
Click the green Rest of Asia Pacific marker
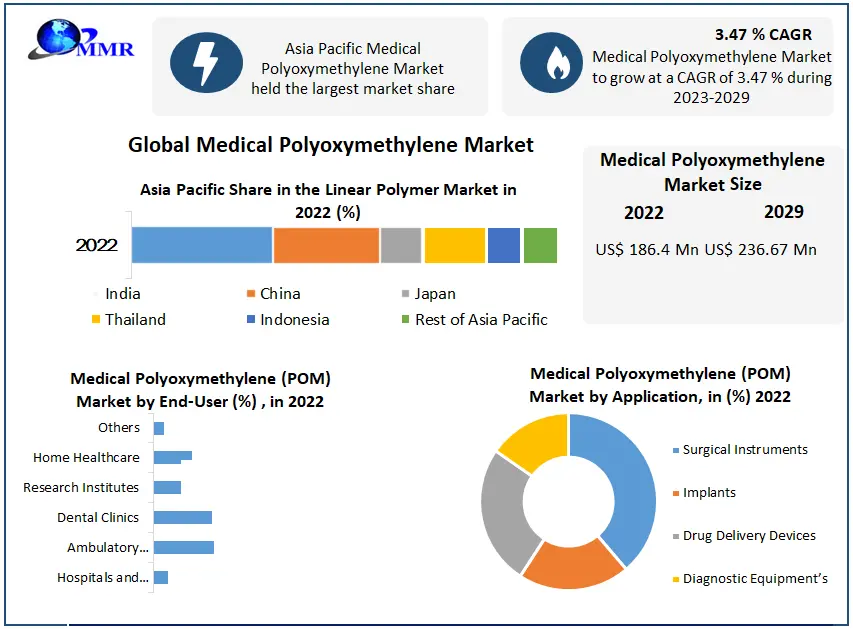coord(405,320)
